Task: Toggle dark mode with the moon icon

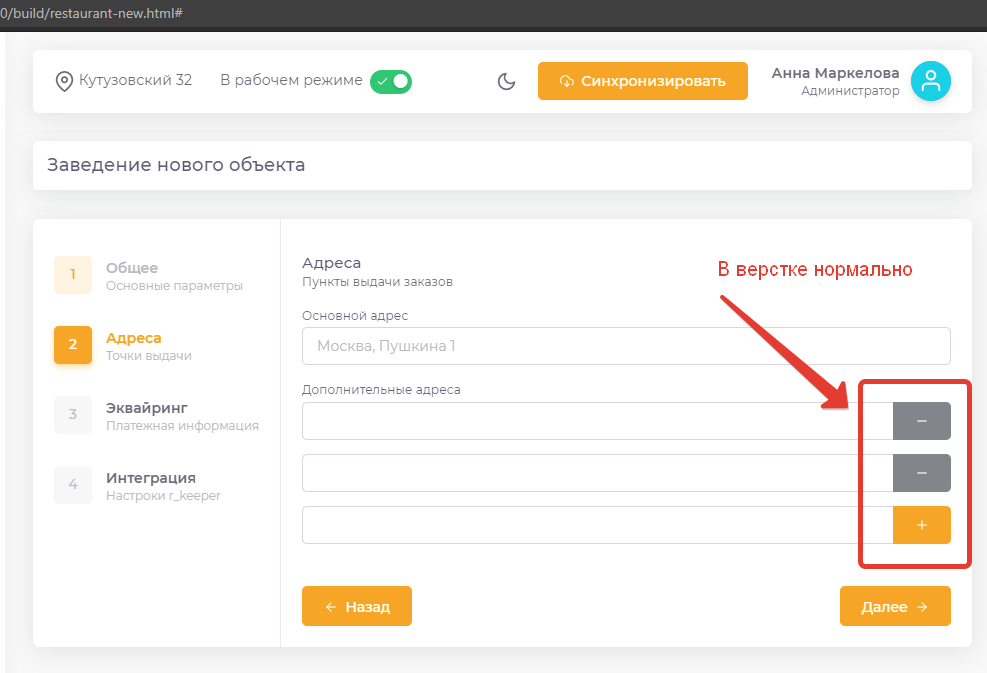Action: pos(507,81)
